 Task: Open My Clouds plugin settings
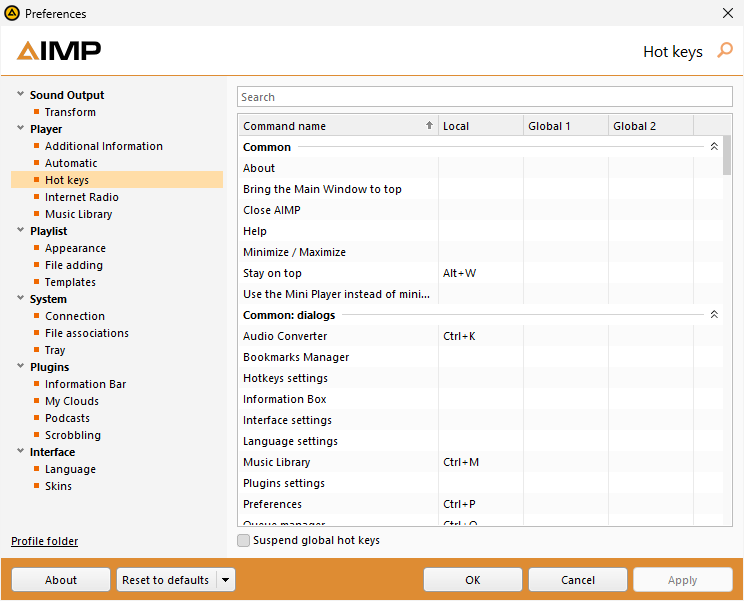pyautogui.click(x=72, y=401)
